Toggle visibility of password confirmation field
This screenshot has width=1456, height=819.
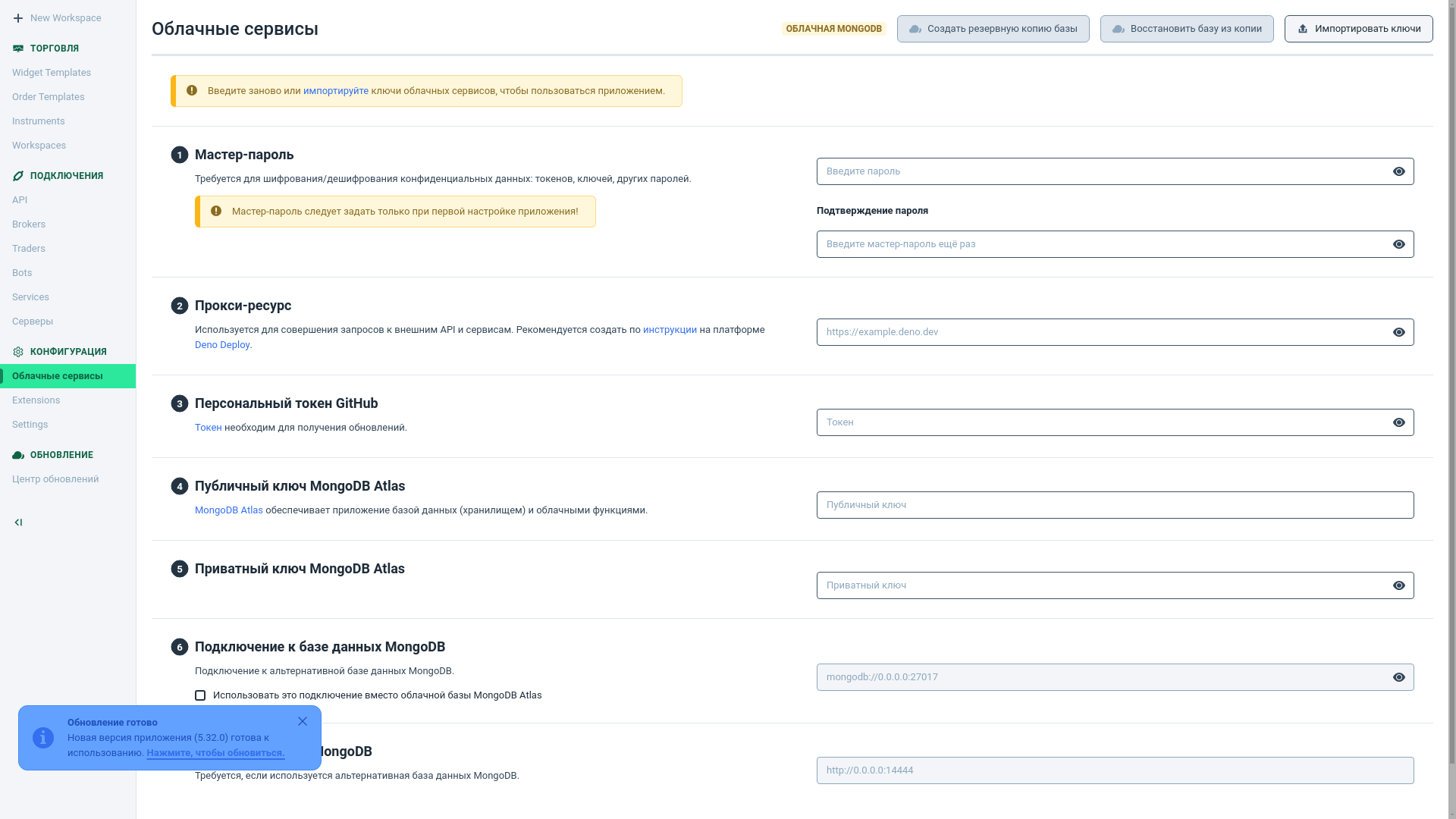coord(1399,244)
